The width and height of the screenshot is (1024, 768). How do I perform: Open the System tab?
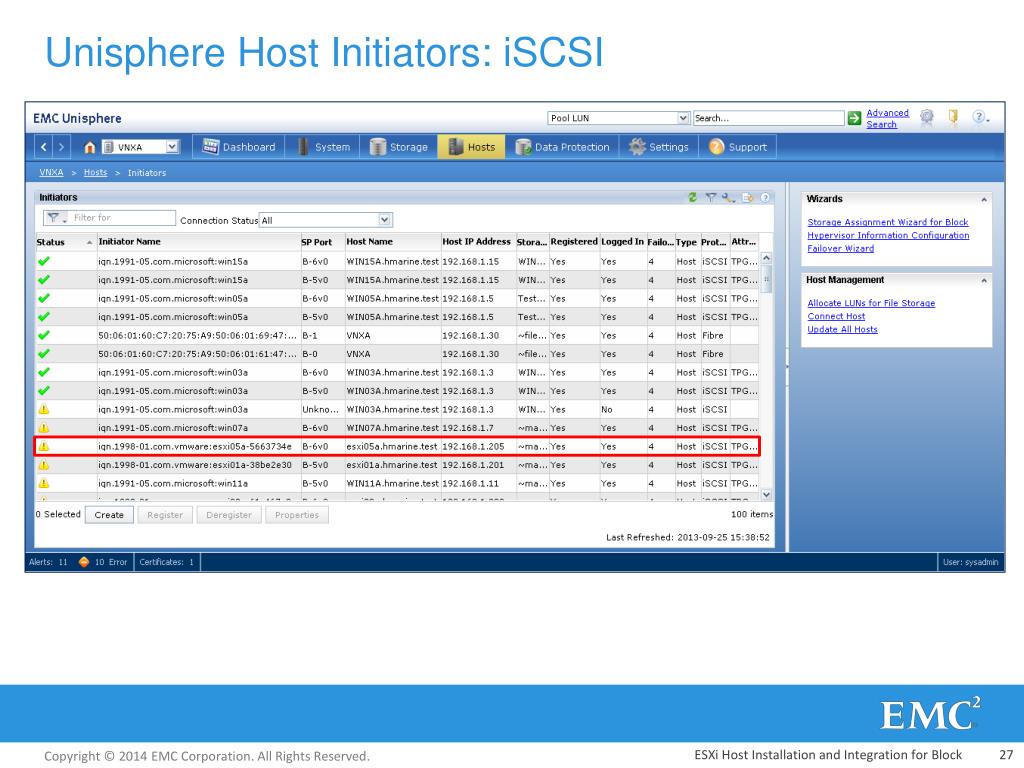coord(324,147)
